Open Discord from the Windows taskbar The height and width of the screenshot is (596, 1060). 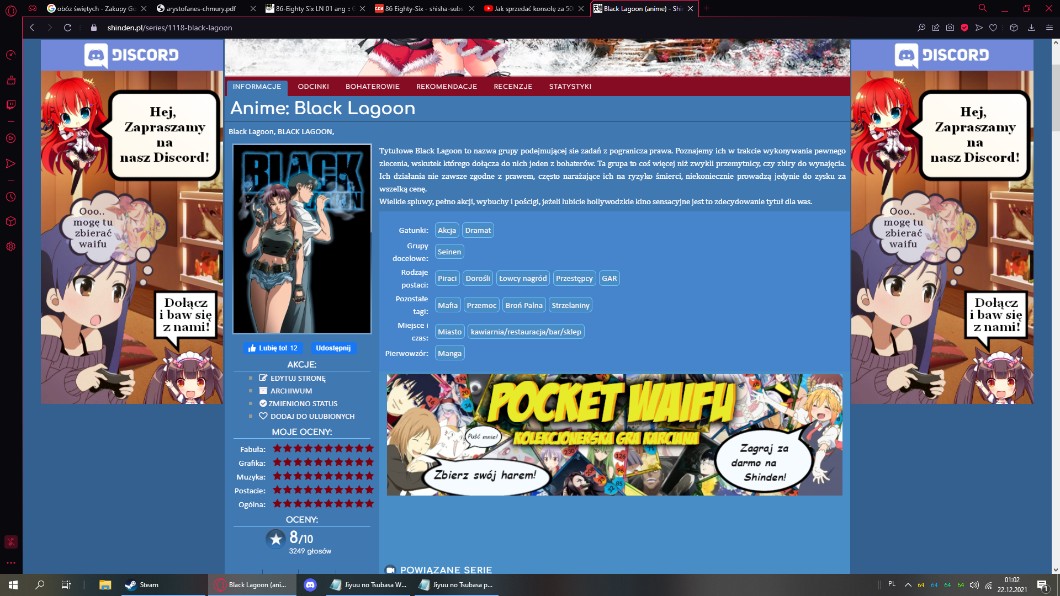pyautogui.click(x=310, y=585)
